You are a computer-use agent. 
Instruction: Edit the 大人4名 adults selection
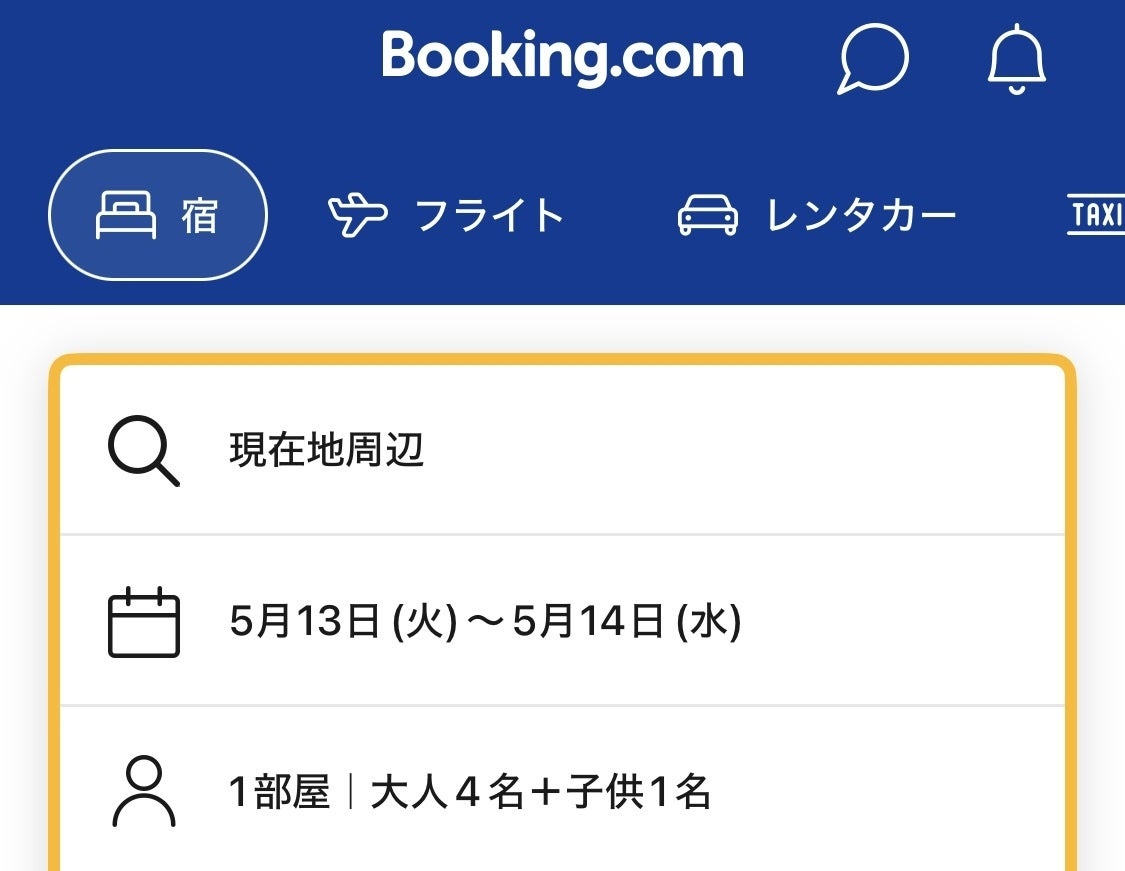click(446, 793)
